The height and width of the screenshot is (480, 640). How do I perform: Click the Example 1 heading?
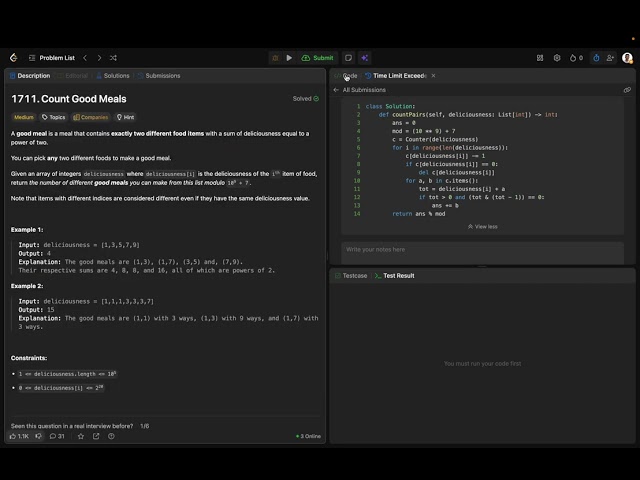pyautogui.click(x=27, y=230)
